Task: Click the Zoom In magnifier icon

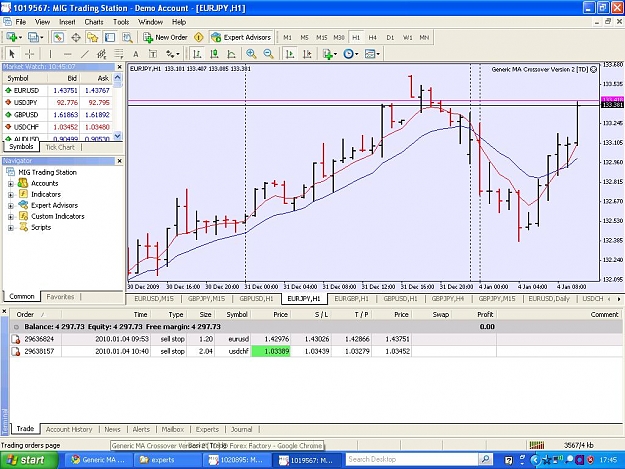Action: 251,53
